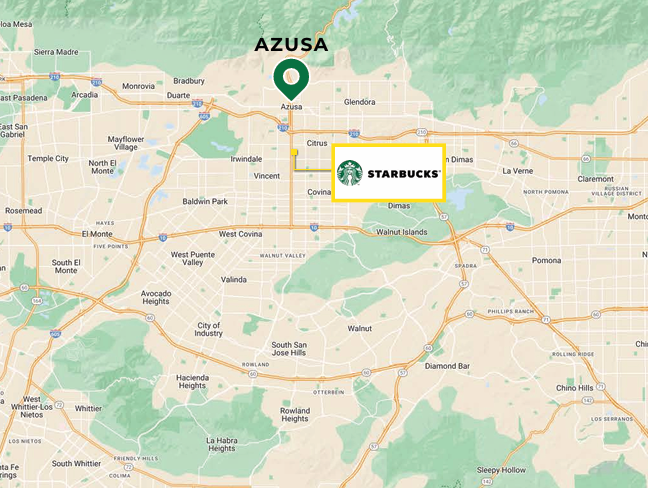This screenshot has width=648, height=488.
Task: Select the Baldwin Park label
Action: click(x=205, y=201)
